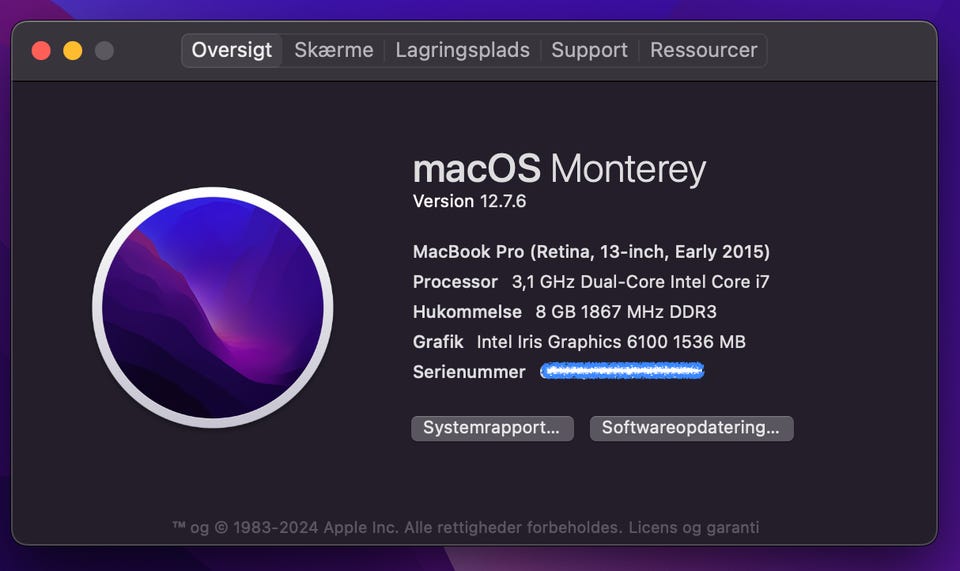Open Systemrapport
Image resolution: width=960 pixels, height=571 pixels.
coord(492,428)
